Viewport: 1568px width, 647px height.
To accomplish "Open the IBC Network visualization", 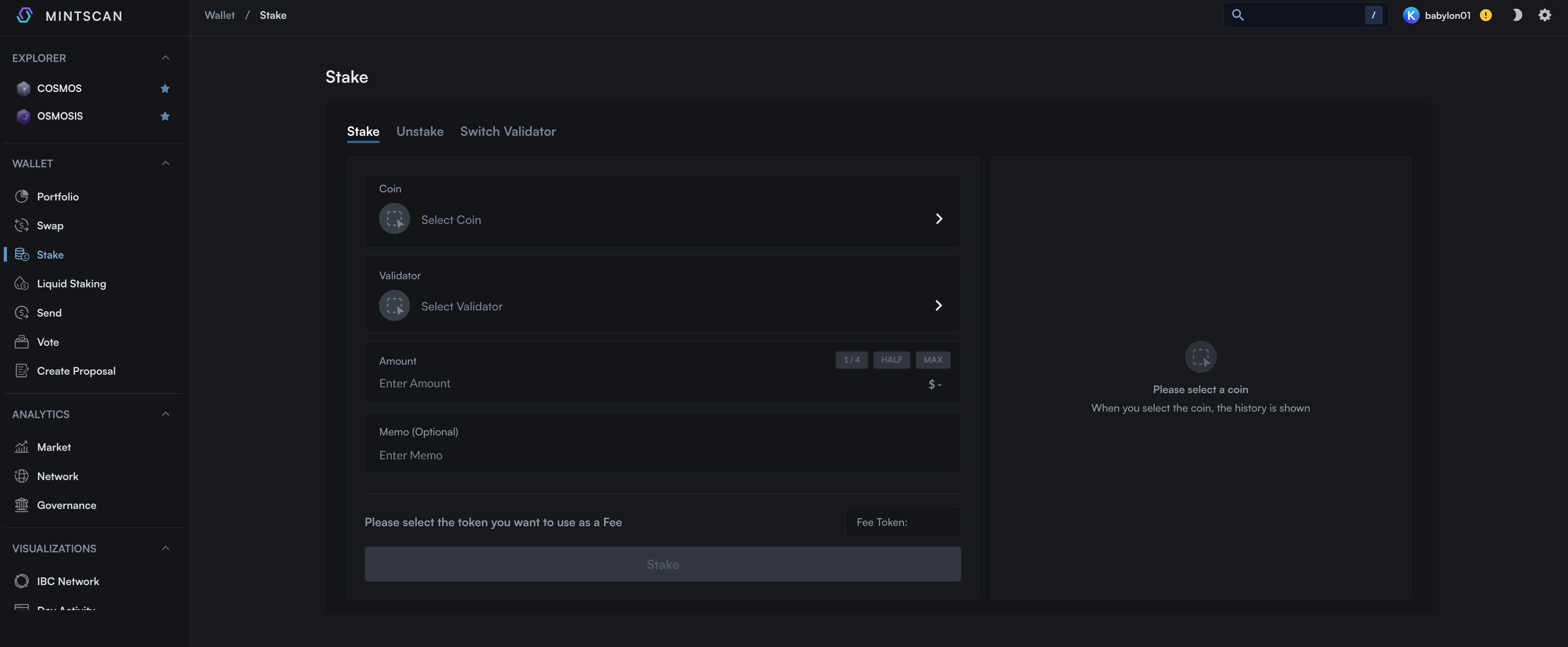I will [x=67, y=580].
